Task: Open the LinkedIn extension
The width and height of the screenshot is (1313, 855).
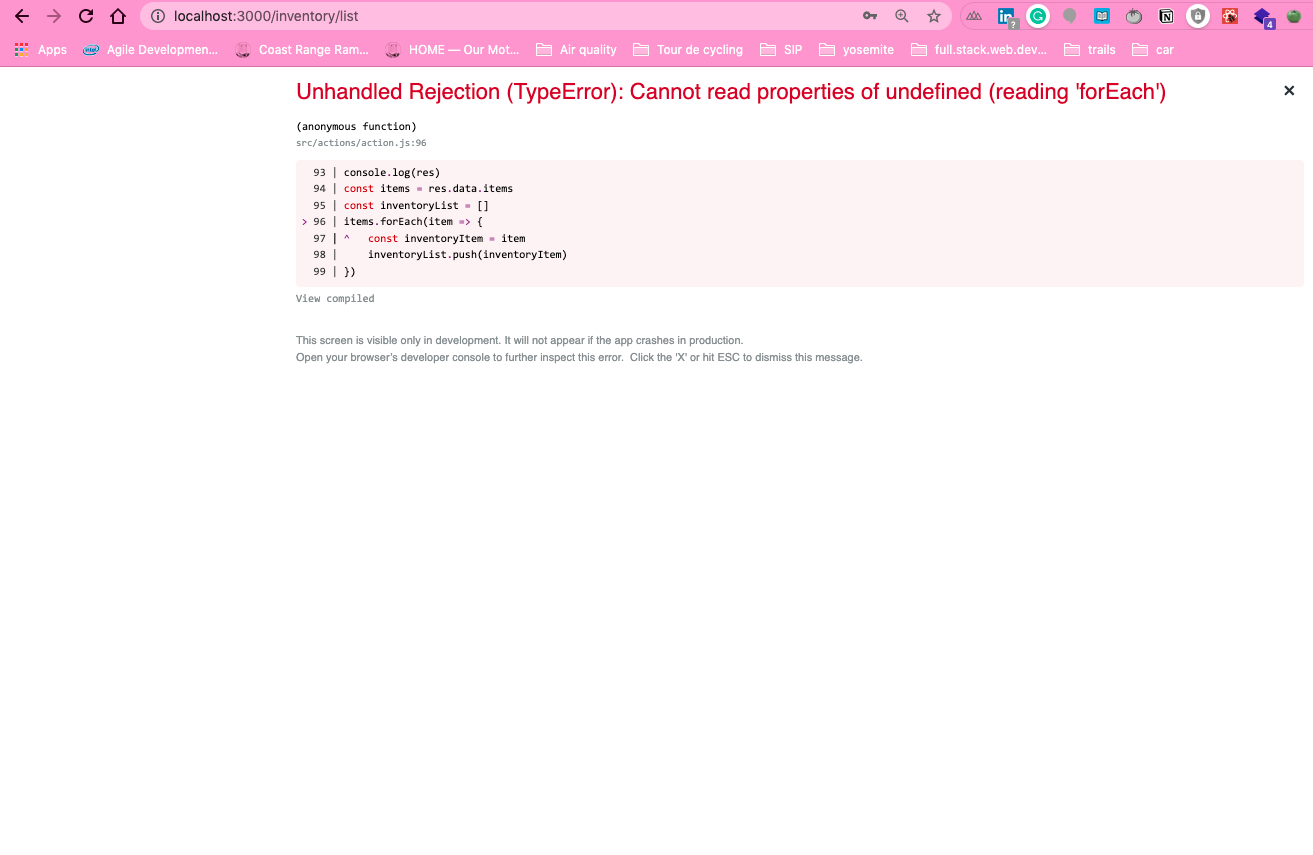Action: [x=1006, y=16]
